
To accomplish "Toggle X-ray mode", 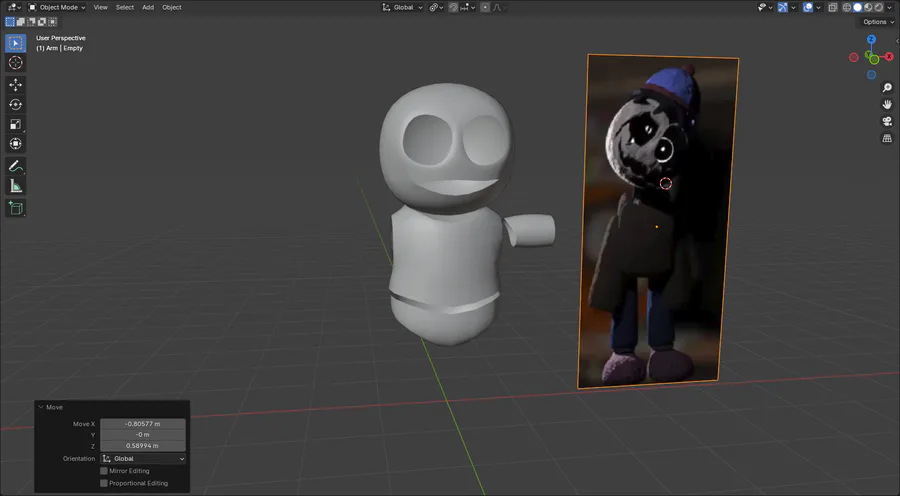I will tap(833, 7).
